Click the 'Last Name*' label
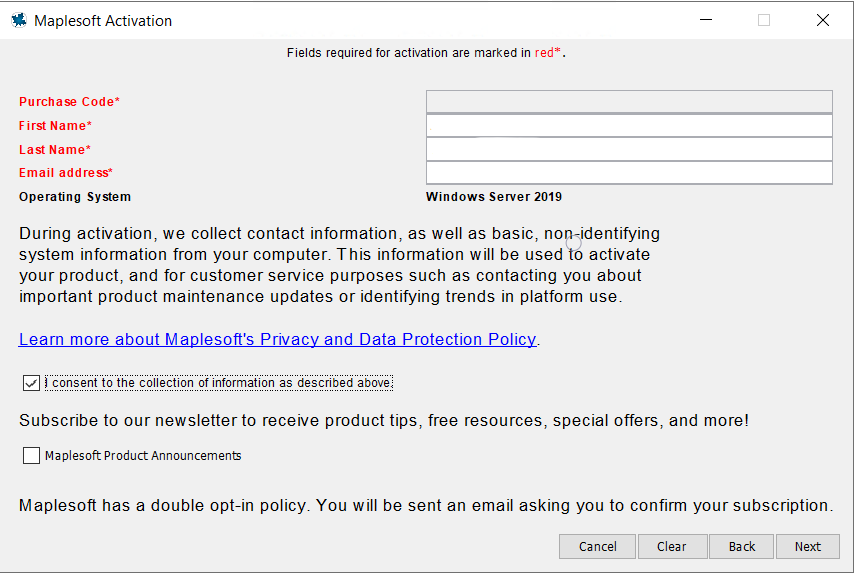Image resolution: width=858 pixels, height=576 pixels. 55,150
